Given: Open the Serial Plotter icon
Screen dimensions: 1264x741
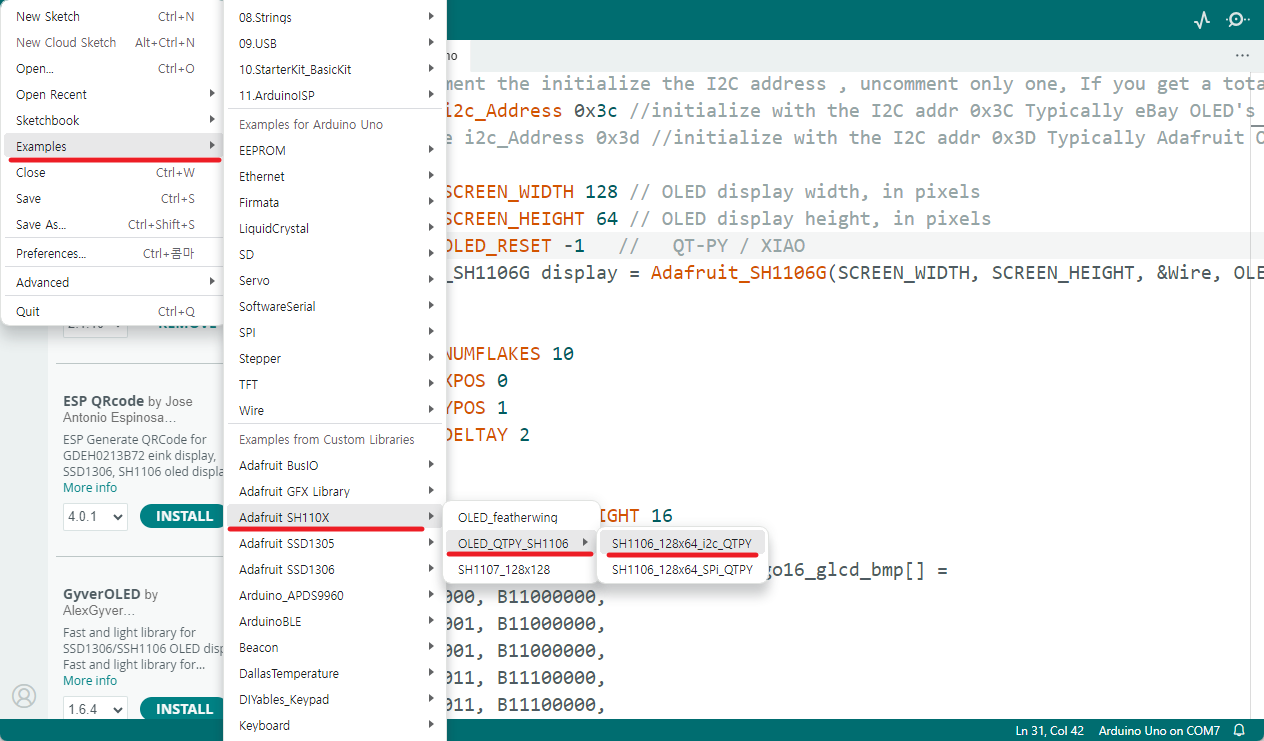Looking at the screenshot, I should tap(1203, 19).
